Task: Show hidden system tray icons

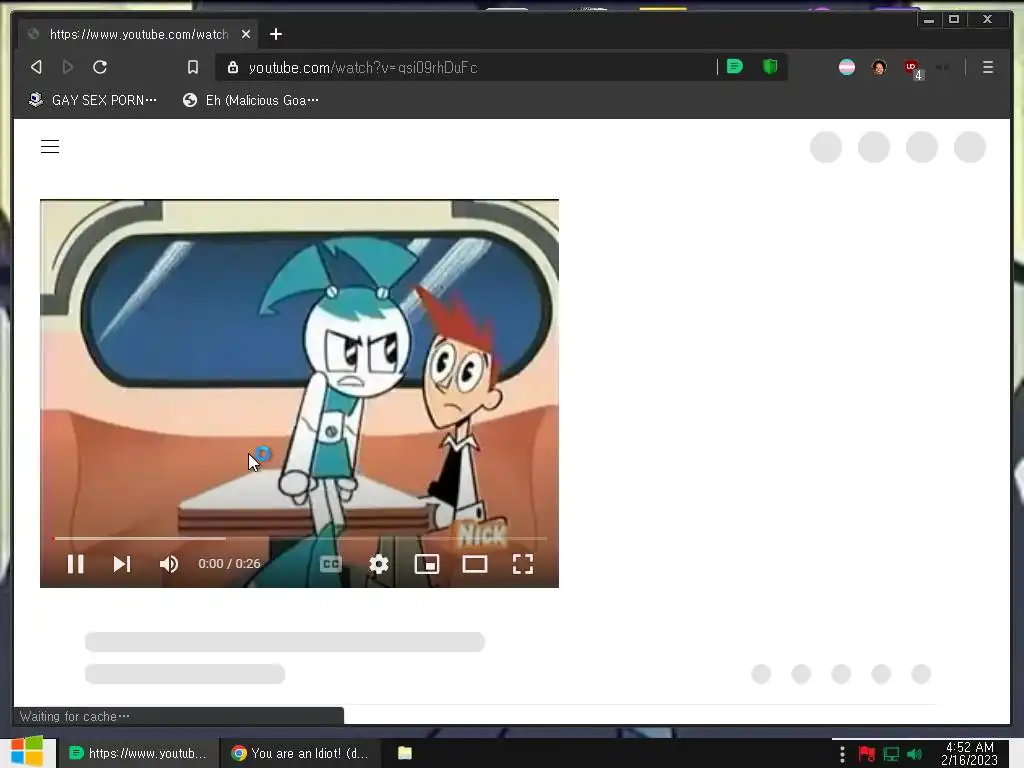Action: (x=842, y=754)
